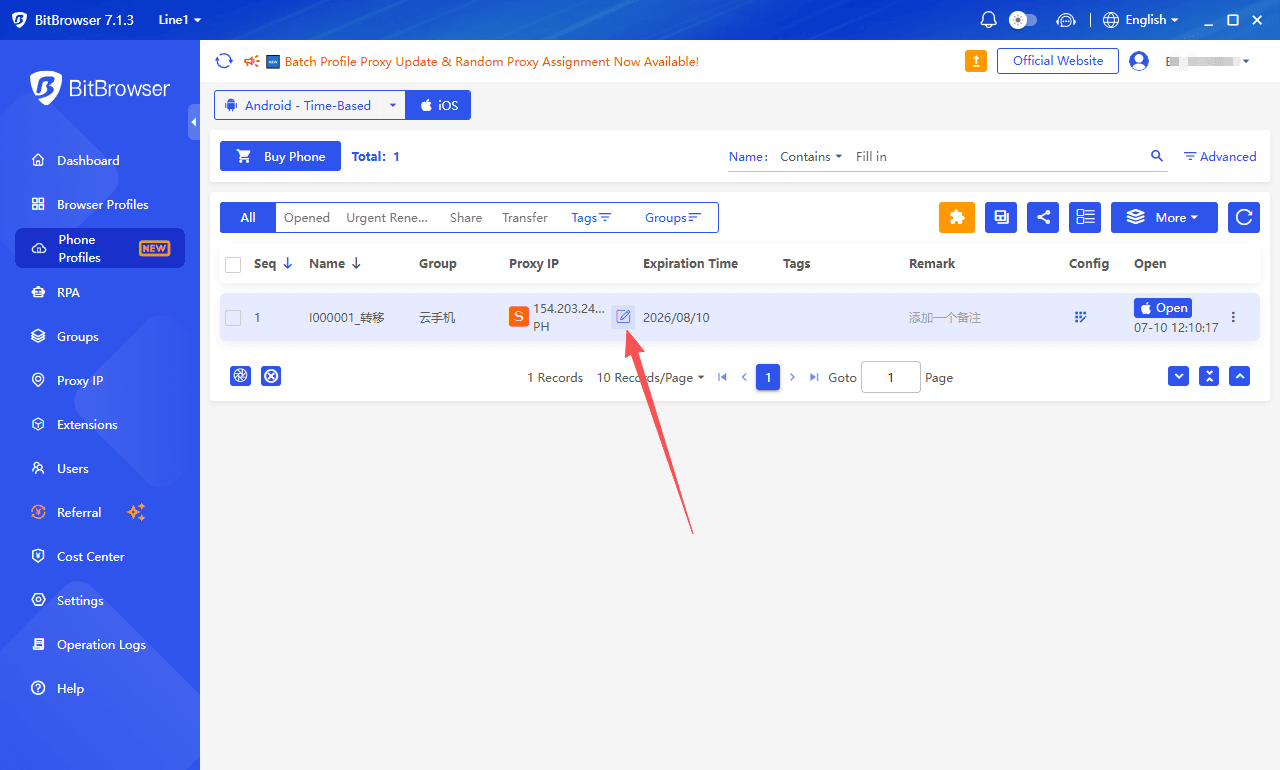Open the More dropdown menu

click(1164, 217)
